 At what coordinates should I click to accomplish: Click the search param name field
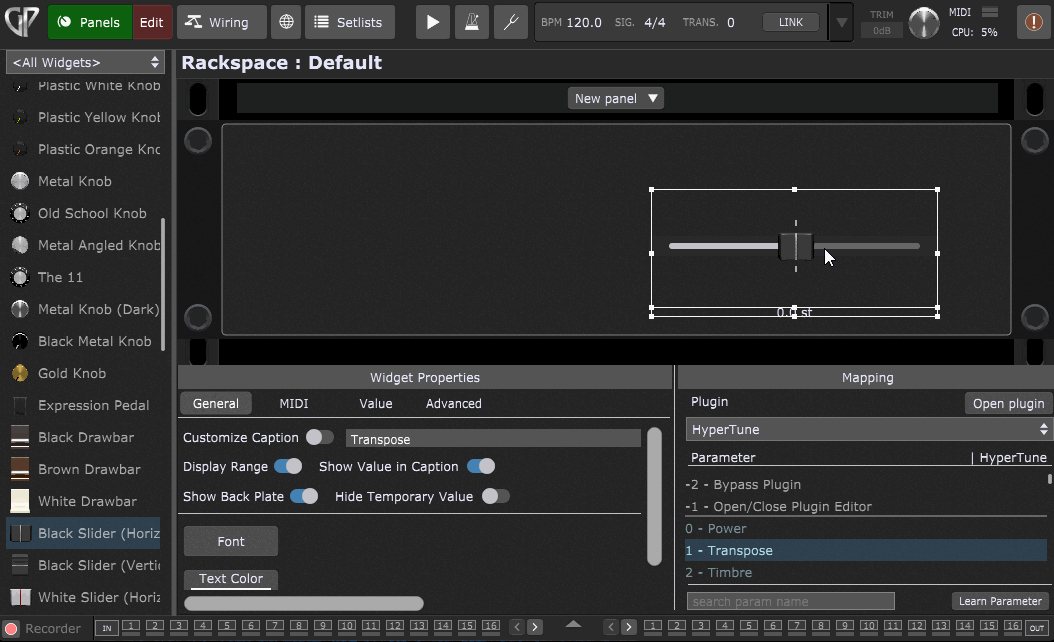[x=790, y=601]
